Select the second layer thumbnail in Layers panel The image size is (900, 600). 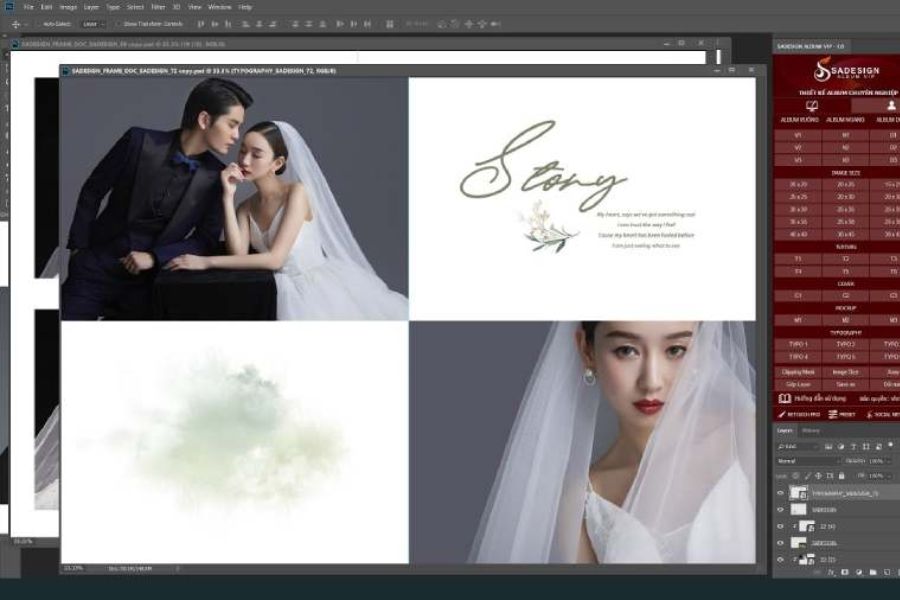click(799, 509)
